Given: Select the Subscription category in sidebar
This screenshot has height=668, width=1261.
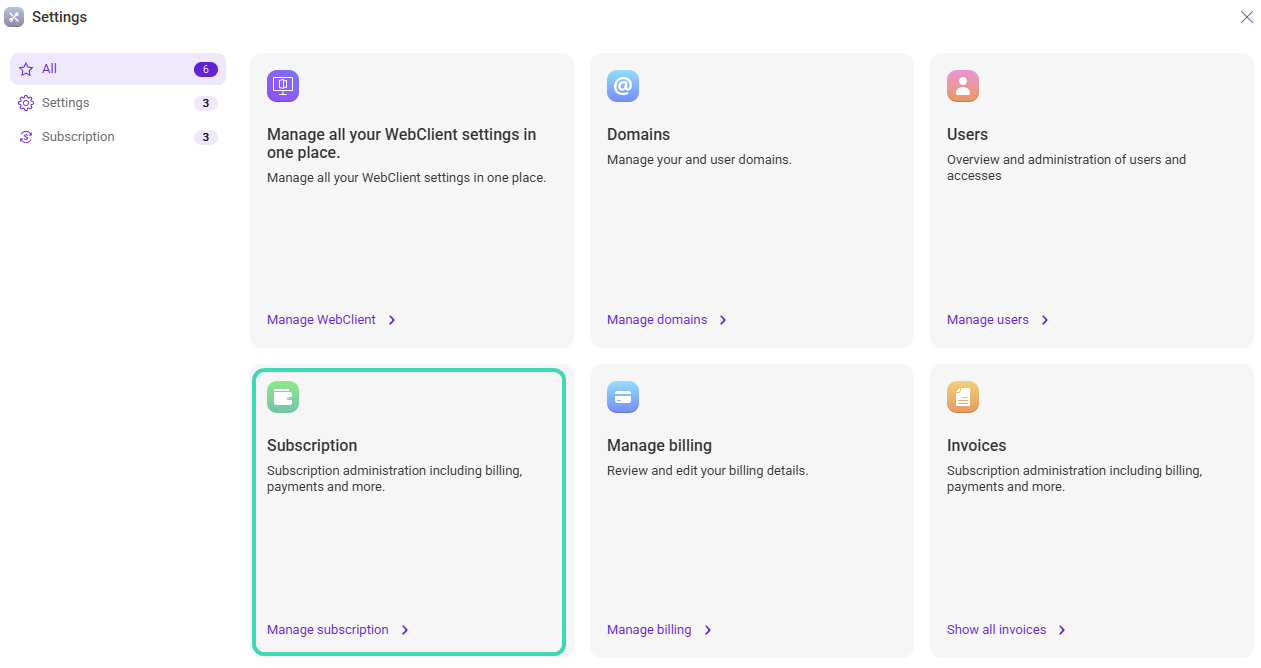Looking at the screenshot, I should point(77,136).
